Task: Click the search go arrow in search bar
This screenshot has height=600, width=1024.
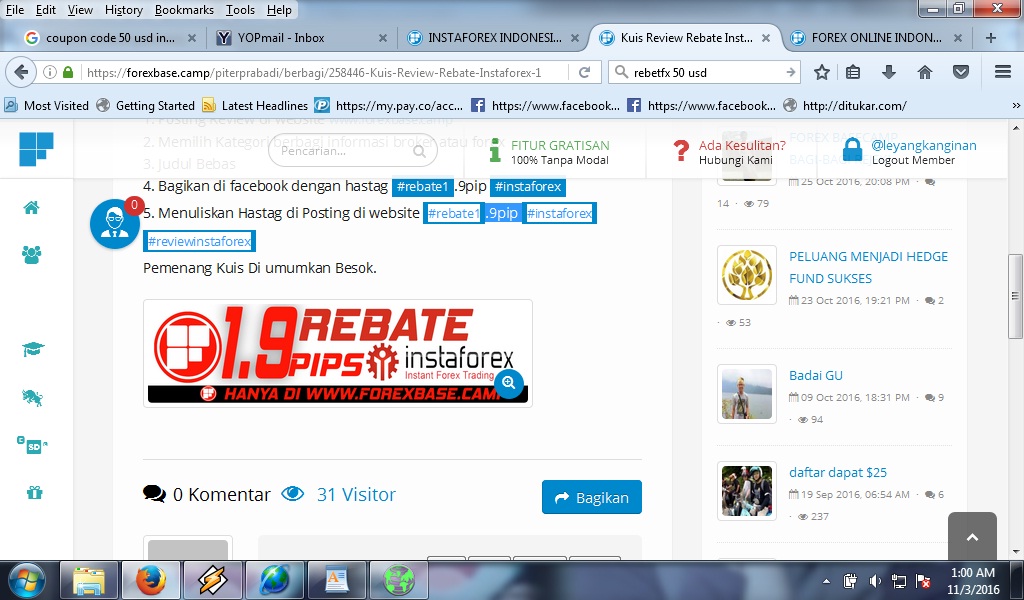Action: (x=790, y=72)
